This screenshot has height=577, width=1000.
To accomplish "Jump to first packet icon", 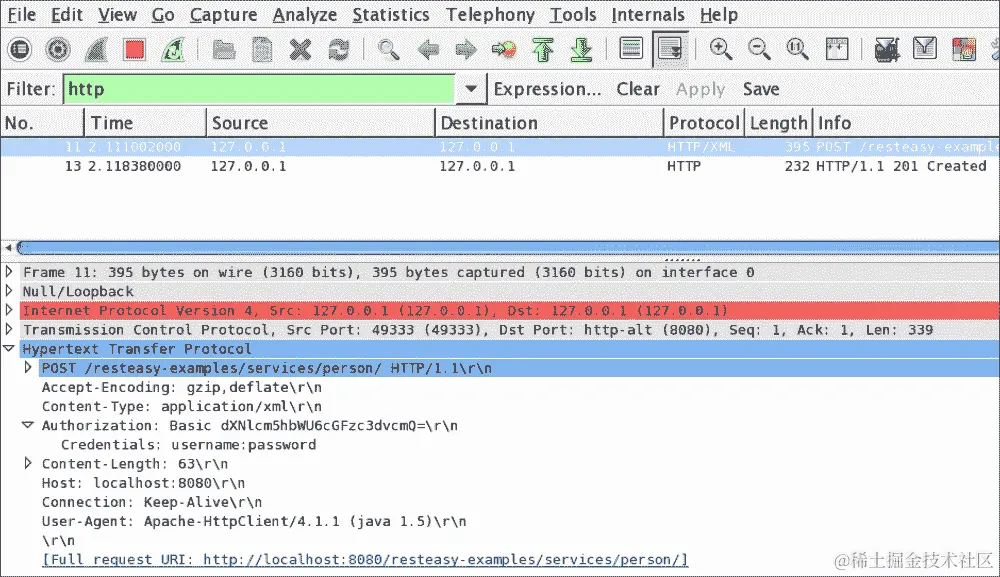I will pyautogui.click(x=543, y=49).
